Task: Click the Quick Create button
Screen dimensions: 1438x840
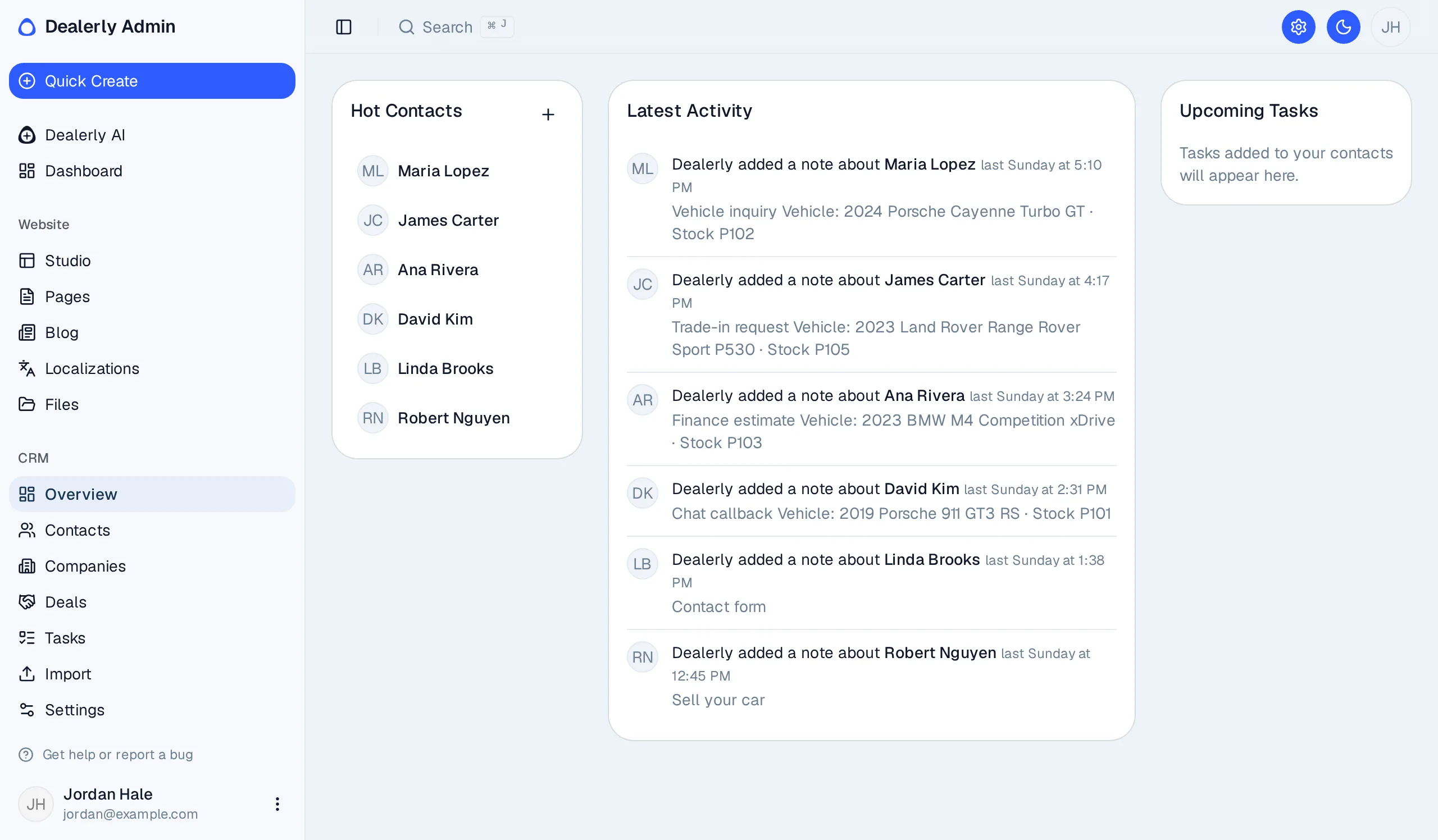Action: [x=152, y=81]
